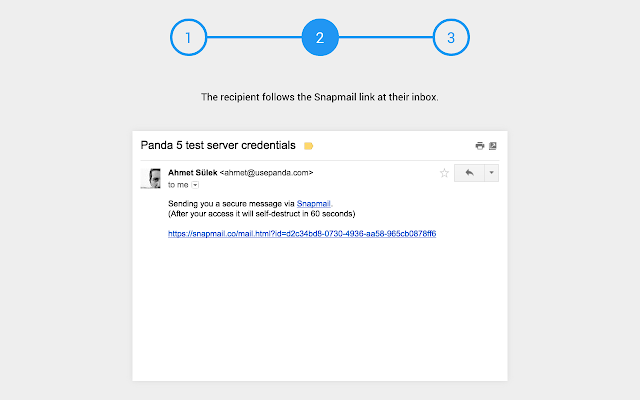Screen dimensions: 640x400
Task: Jump to step 3 circle
Action: tap(451, 39)
